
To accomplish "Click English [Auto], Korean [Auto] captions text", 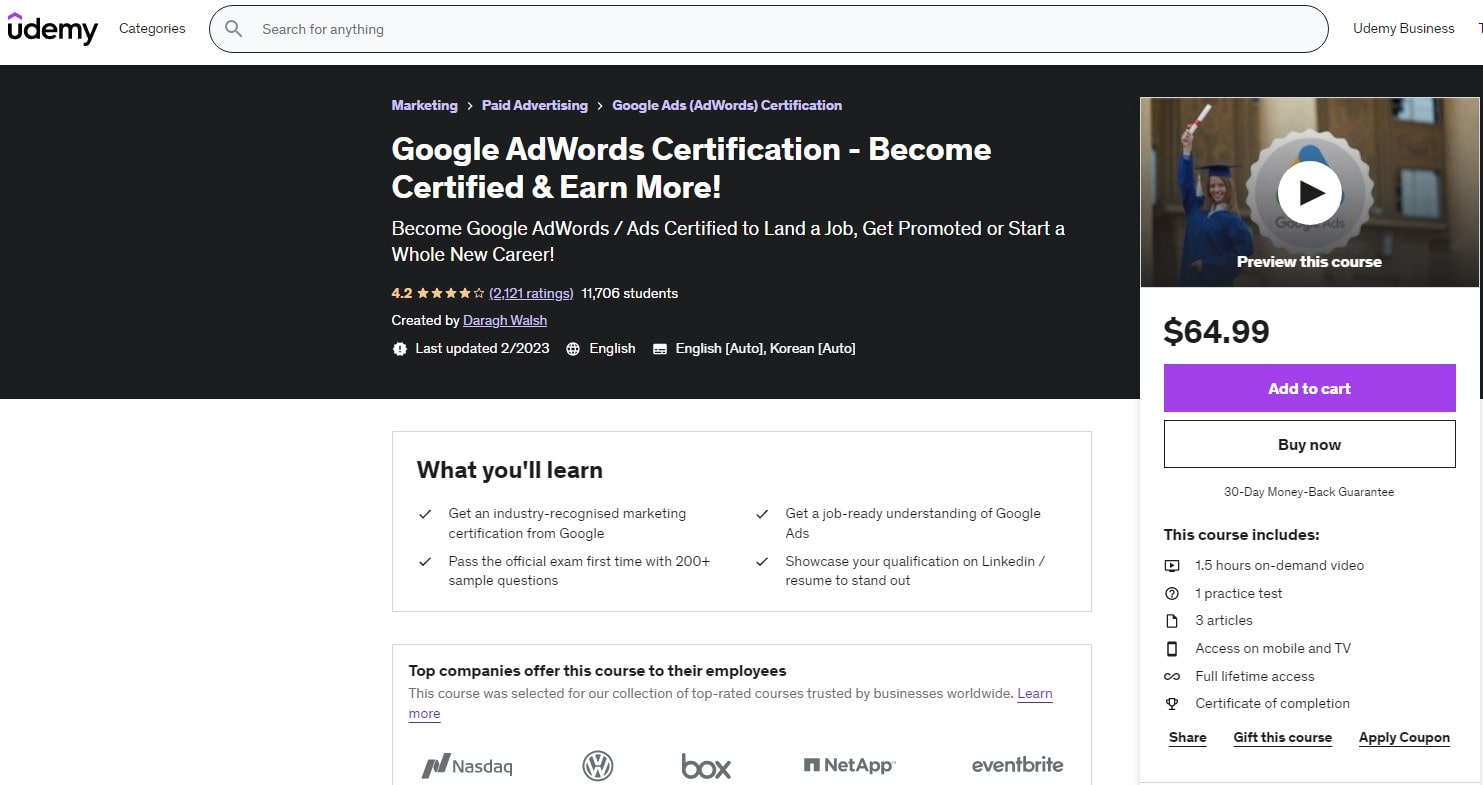I will click(x=765, y=349).
